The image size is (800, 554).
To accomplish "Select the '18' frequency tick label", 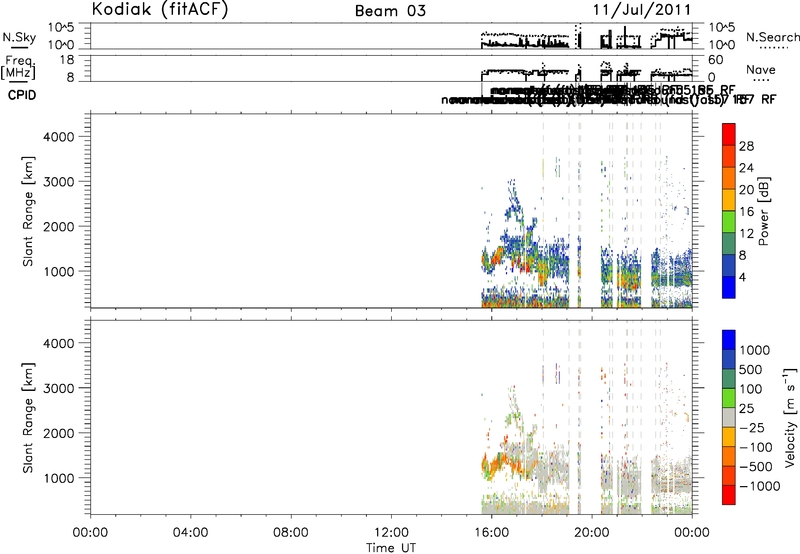I will [x=67, y=60].
